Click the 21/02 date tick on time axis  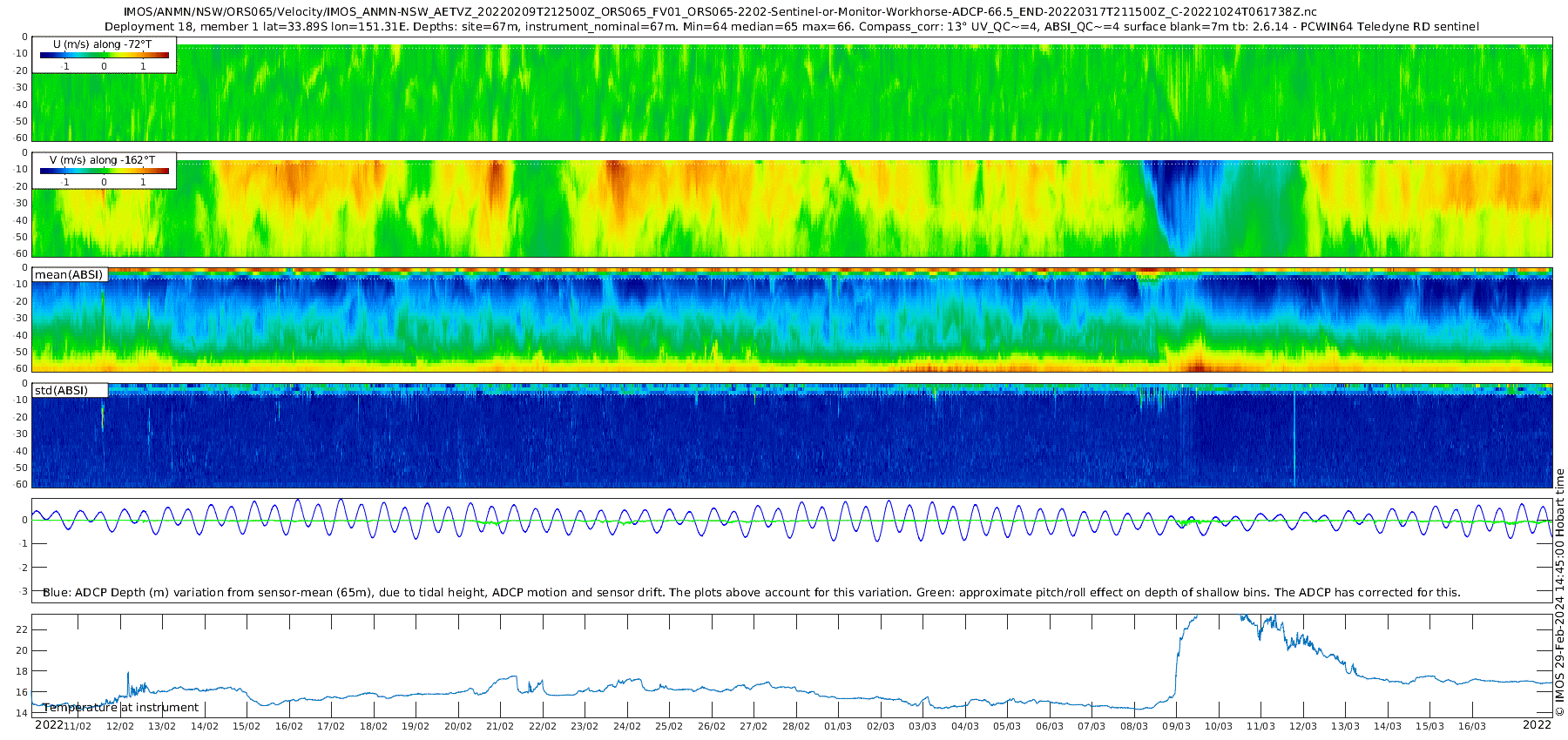500,726
